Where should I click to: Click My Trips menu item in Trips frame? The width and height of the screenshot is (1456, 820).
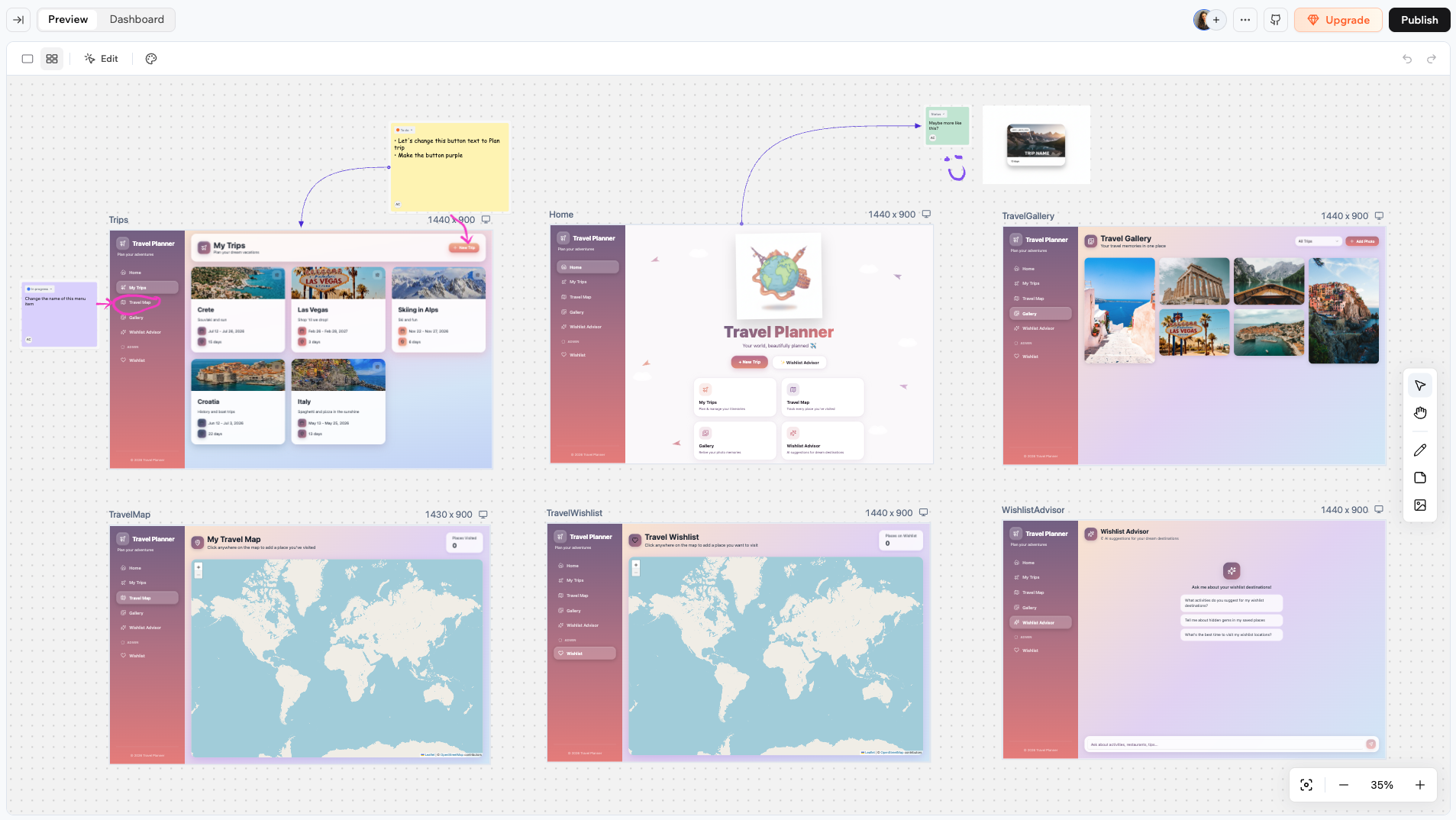147,288
